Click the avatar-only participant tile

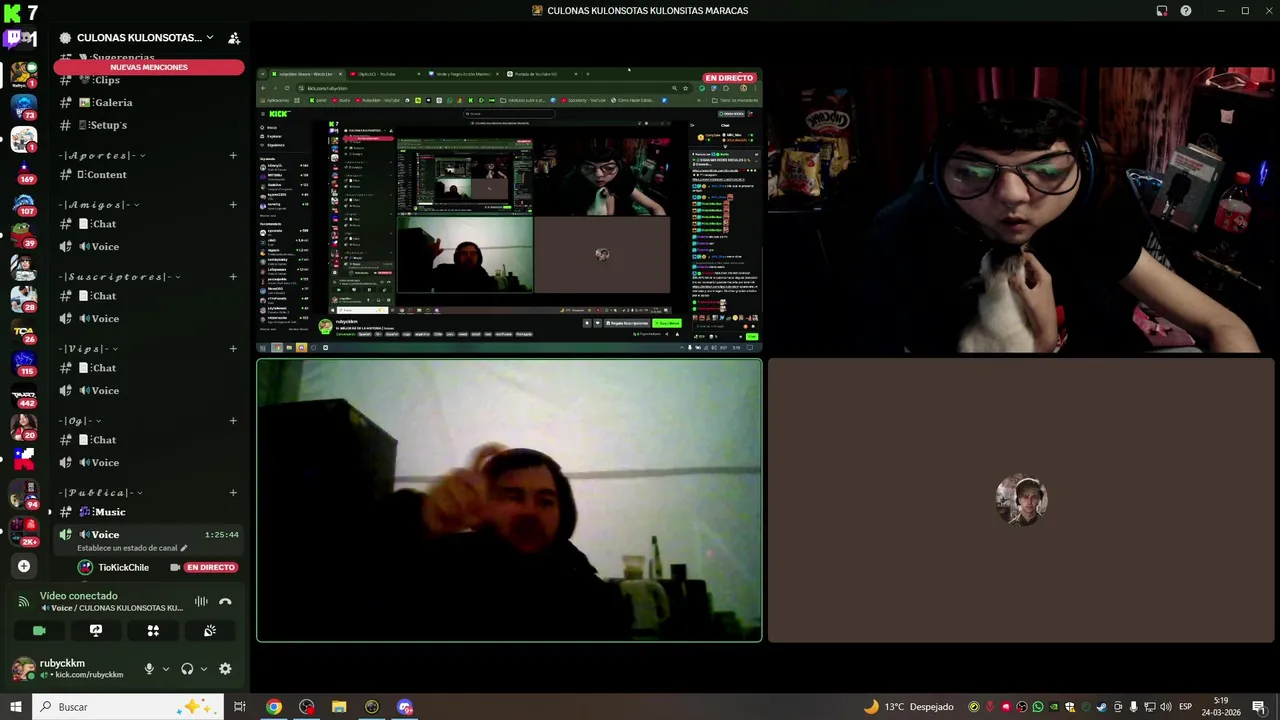tap(1021, 500)
